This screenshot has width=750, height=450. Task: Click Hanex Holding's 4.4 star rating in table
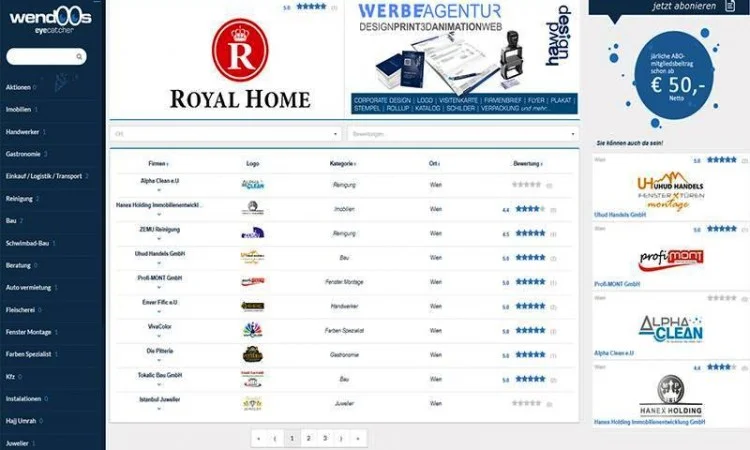pyautogui.click(x=530, y=209)
